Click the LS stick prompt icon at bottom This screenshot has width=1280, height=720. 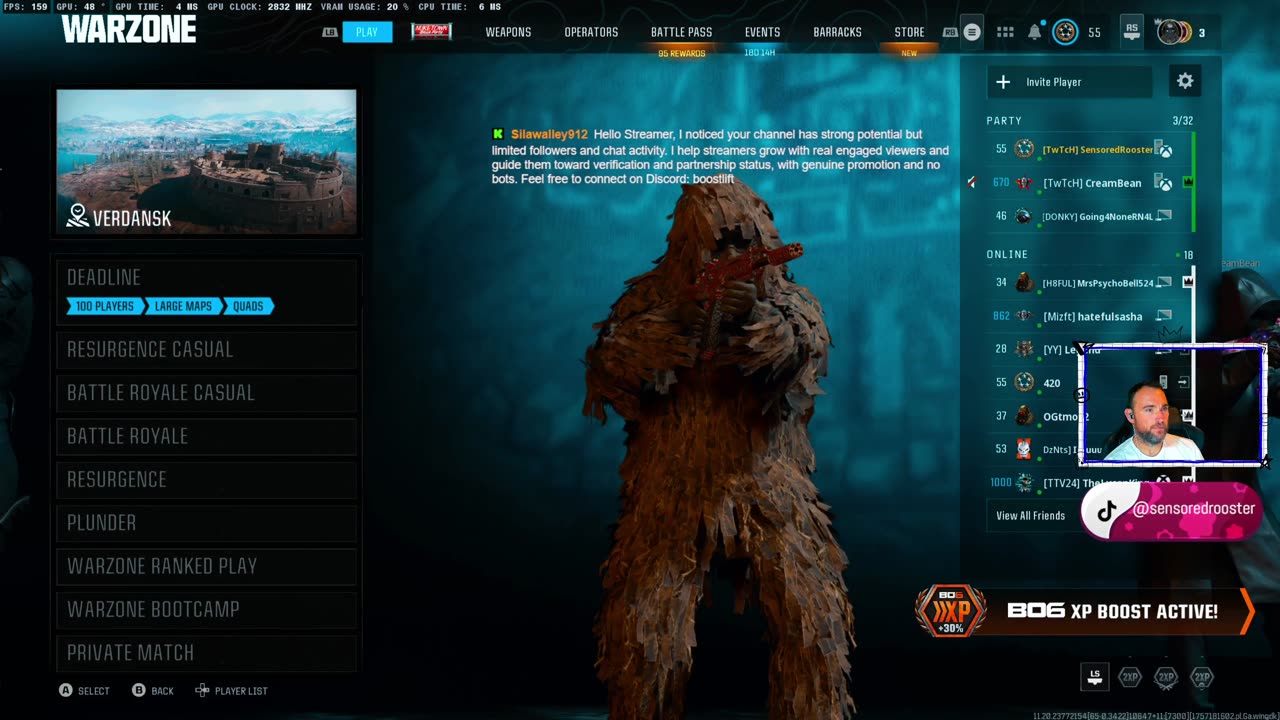point(1095,677)
